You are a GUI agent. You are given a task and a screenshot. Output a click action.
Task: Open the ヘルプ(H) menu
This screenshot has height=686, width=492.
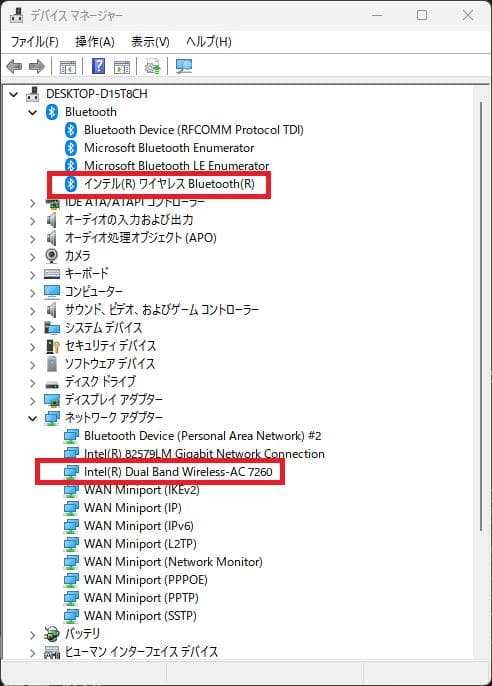click(x=209, y=42)
